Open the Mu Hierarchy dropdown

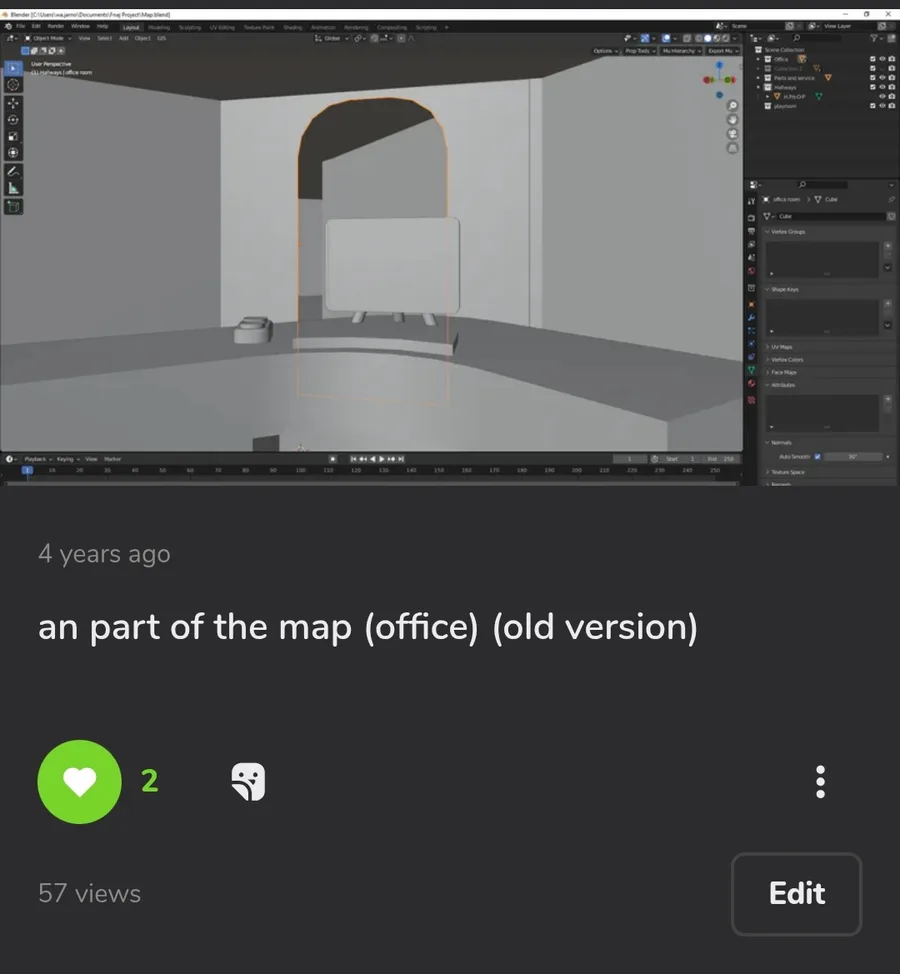[x=681, y=51]
